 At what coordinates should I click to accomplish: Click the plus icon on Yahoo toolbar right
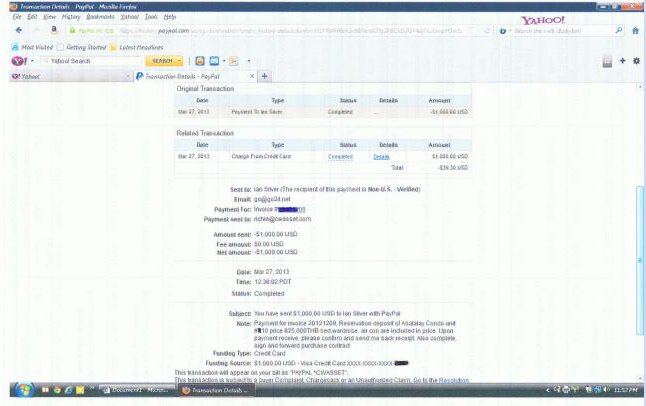click(x=622, y=61)
